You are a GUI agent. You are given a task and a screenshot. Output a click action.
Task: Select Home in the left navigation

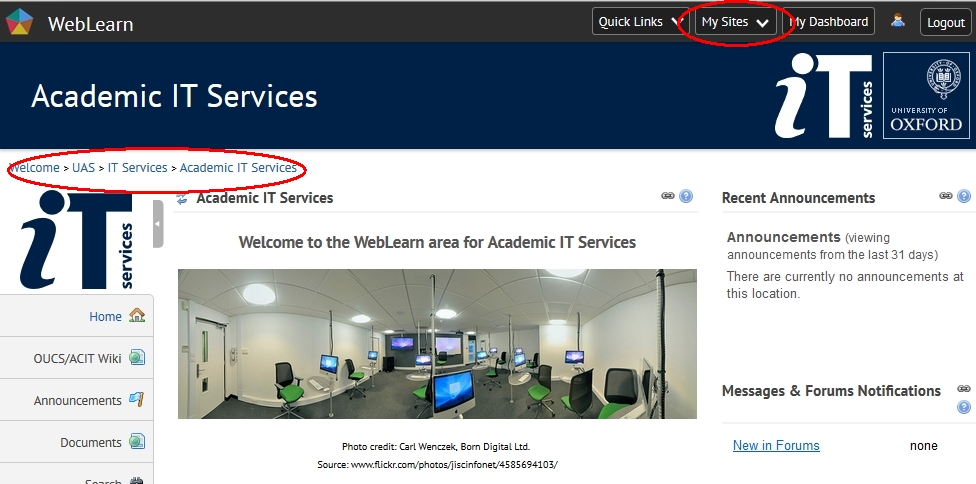point(106,316)
